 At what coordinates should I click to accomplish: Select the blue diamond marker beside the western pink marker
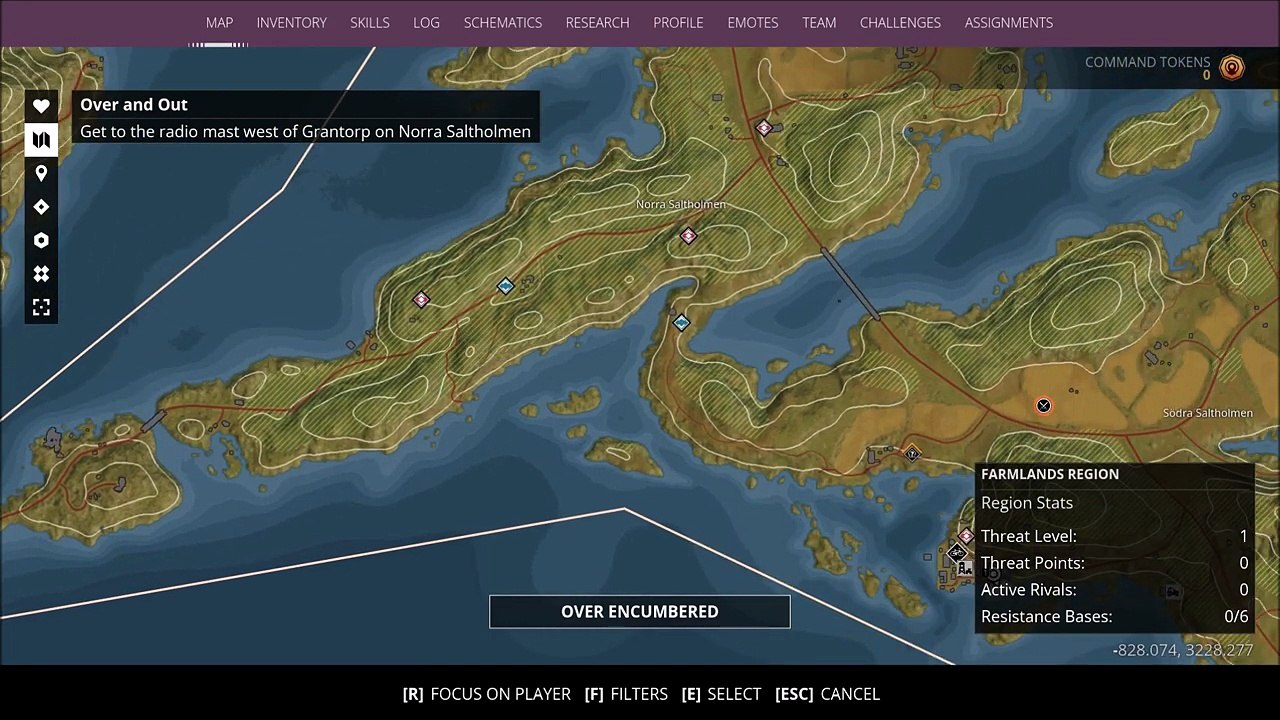pyautogui.click(x=506, y=287)
